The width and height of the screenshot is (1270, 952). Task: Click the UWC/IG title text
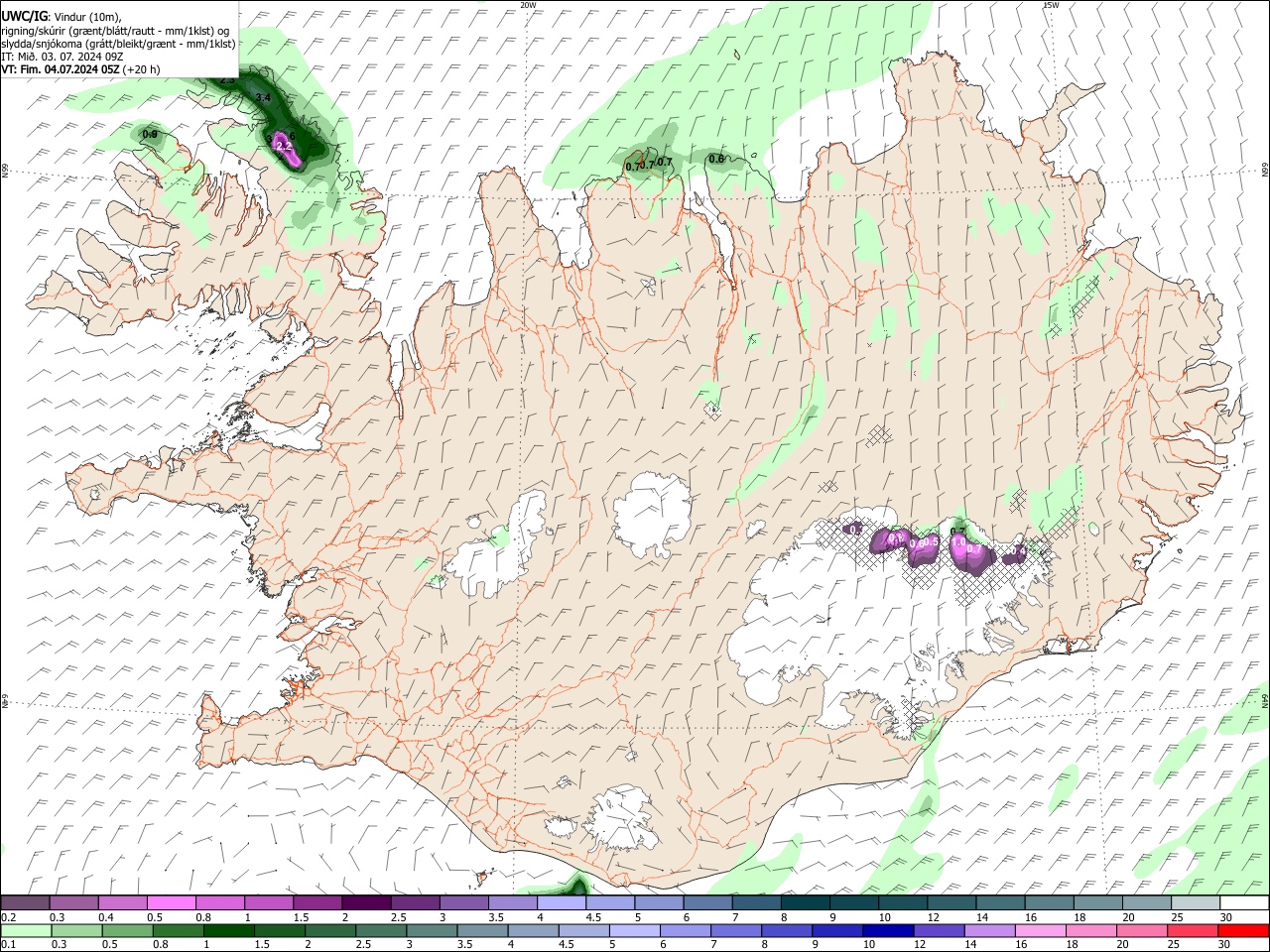(23, 17)
